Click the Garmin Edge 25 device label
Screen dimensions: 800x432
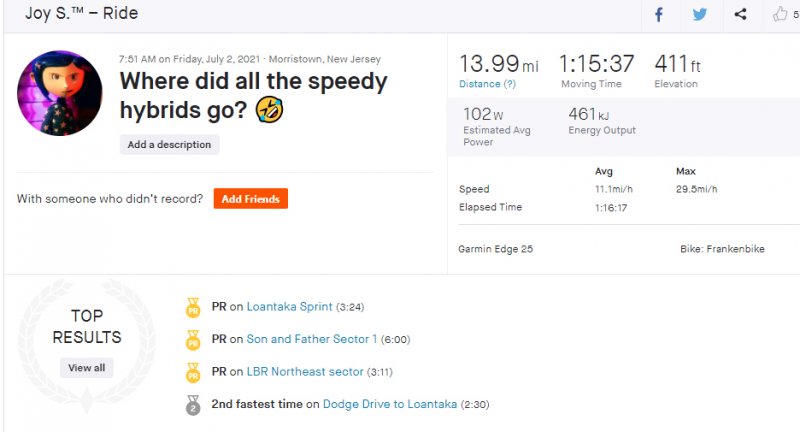click(495, 248)
